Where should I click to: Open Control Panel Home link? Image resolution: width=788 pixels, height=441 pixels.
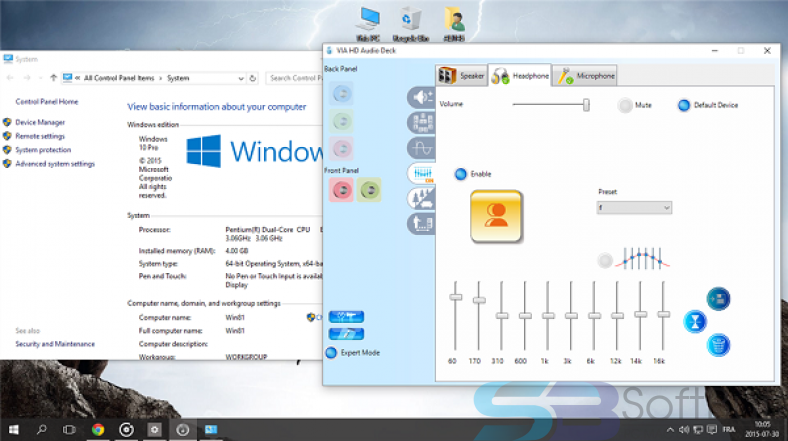pyautogui.click(x=47, y=101)
